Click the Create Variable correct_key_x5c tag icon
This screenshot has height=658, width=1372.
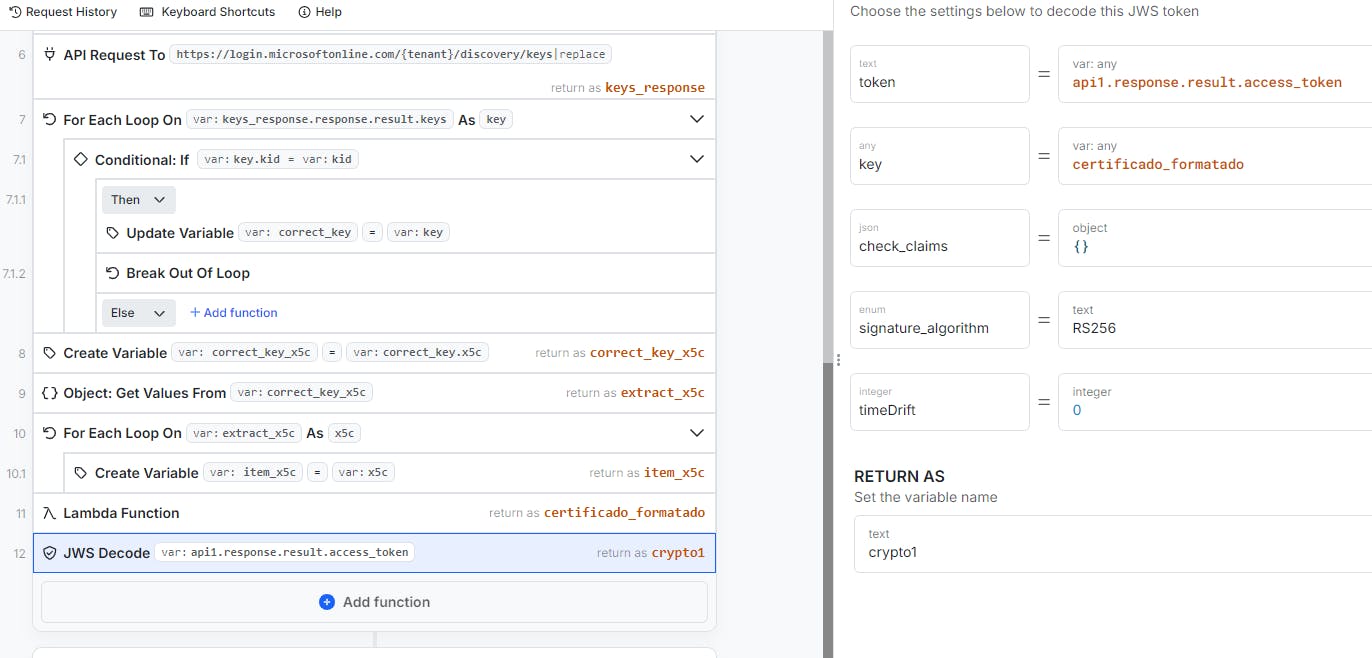click(x=50, y=353)
